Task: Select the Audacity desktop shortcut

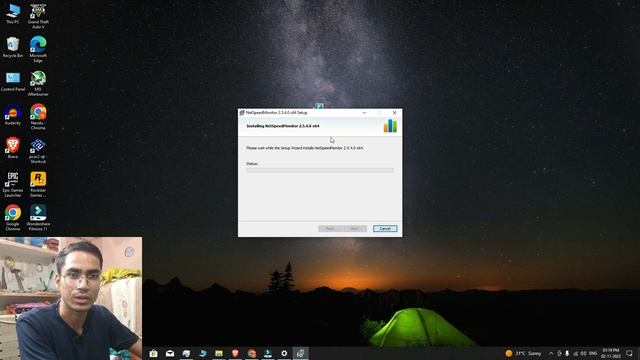Action: (x=13, y=115)
